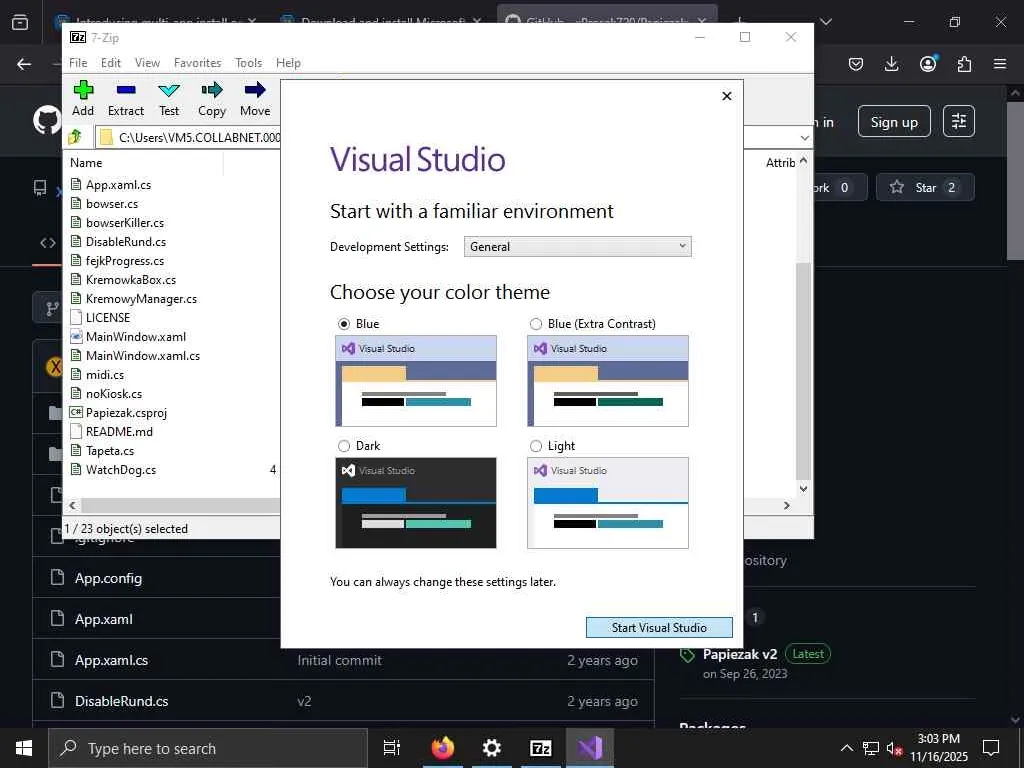Screen dimensions: 1024x768
Task: Open App.config in the GitHub file list
Action: click(108, 578)
